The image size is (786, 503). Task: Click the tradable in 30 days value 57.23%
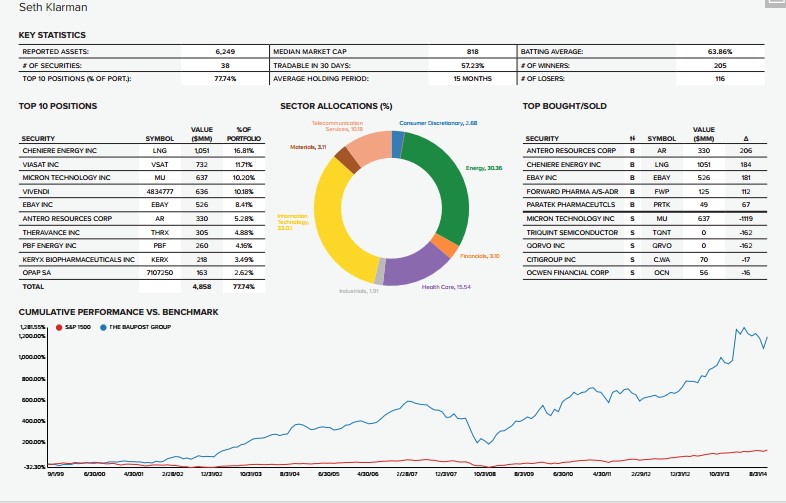pyautogui.click(x=472, y=65)
